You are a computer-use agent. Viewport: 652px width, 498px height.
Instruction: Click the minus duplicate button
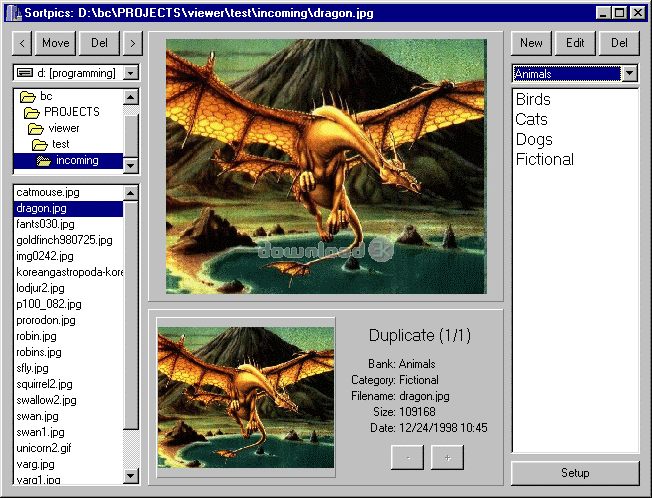pos(408,458)
